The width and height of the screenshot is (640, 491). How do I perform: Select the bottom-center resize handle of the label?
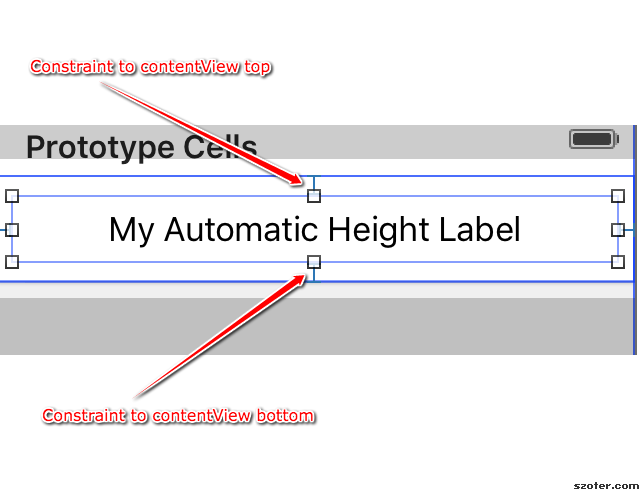tap(314, 262)
